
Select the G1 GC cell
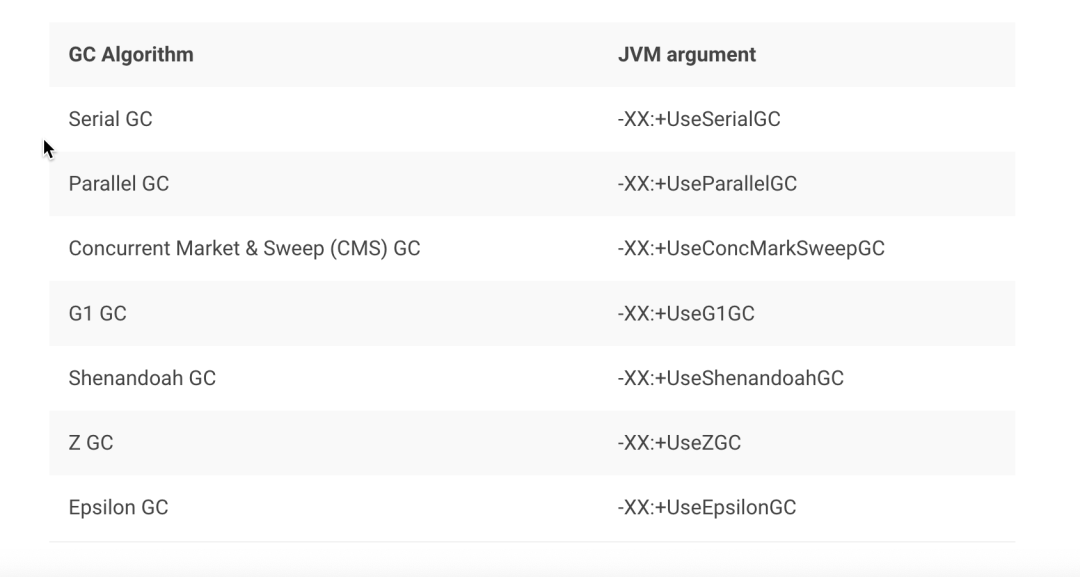(97, 313)
